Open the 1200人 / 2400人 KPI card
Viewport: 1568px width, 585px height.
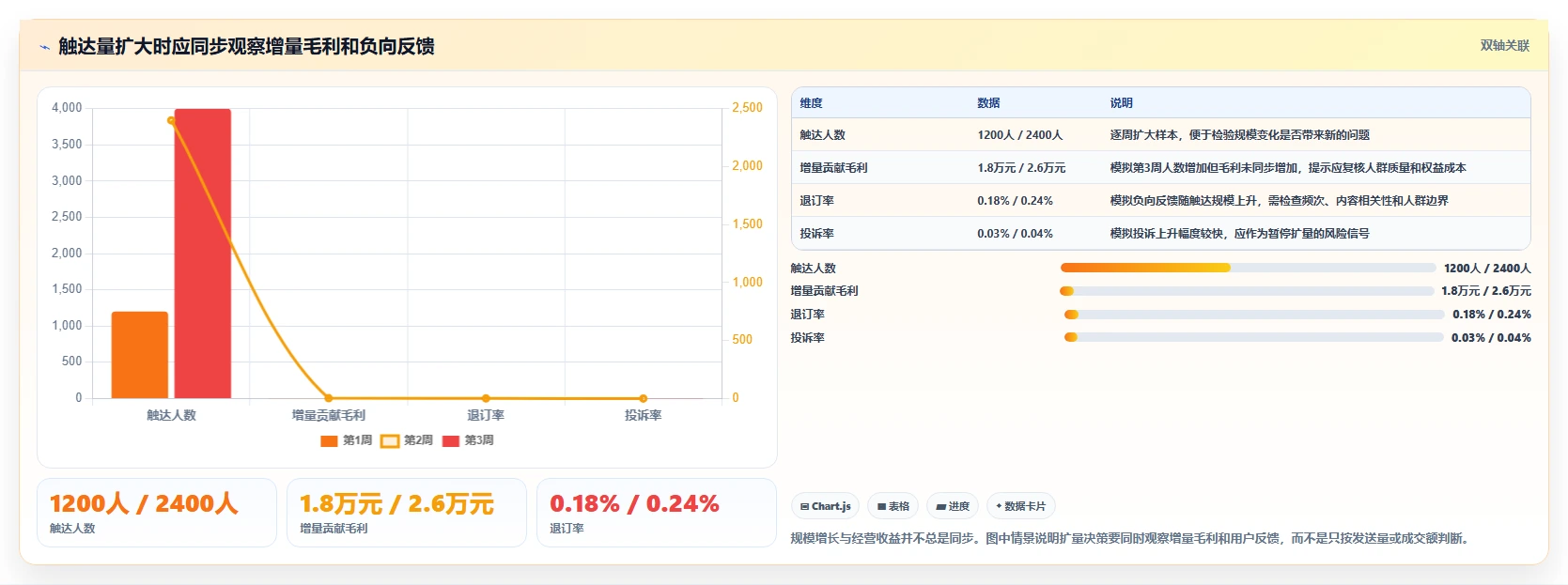point(157,513)
